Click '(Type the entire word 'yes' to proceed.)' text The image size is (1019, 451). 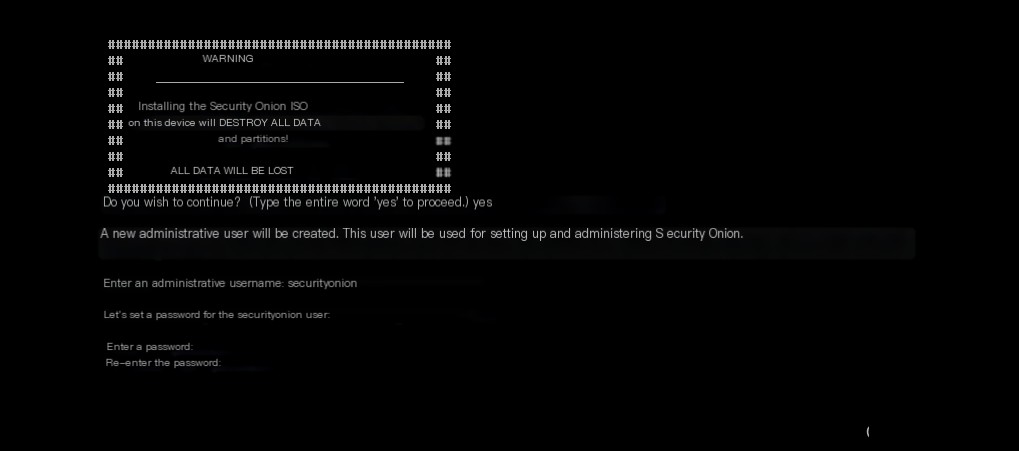(x=359, y=202)
